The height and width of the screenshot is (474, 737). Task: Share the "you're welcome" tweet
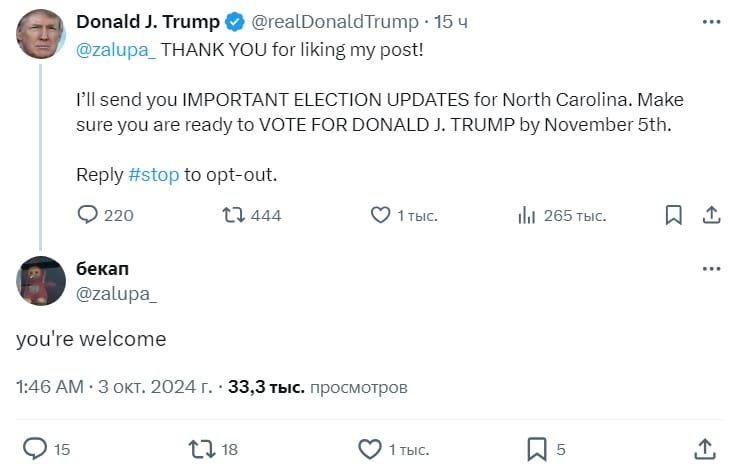(705, 449)
